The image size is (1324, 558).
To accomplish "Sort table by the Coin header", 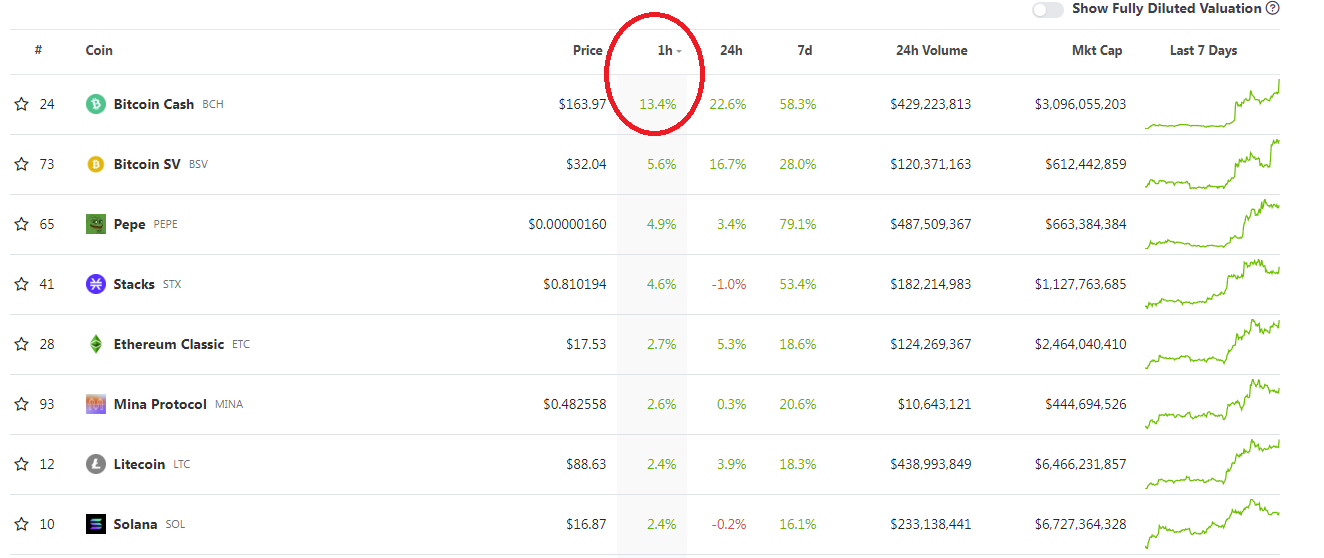I will 99,50.
